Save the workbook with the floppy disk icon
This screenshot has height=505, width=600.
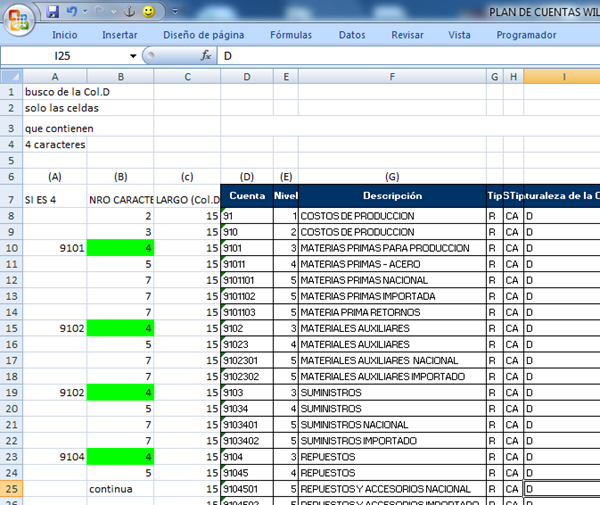tap(53, 12)
